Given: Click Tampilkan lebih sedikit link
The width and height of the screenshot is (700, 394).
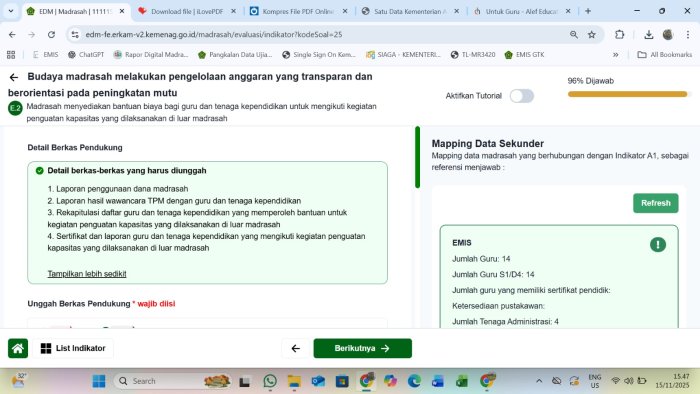Looking at the screenshot, I should coord(87,274).
